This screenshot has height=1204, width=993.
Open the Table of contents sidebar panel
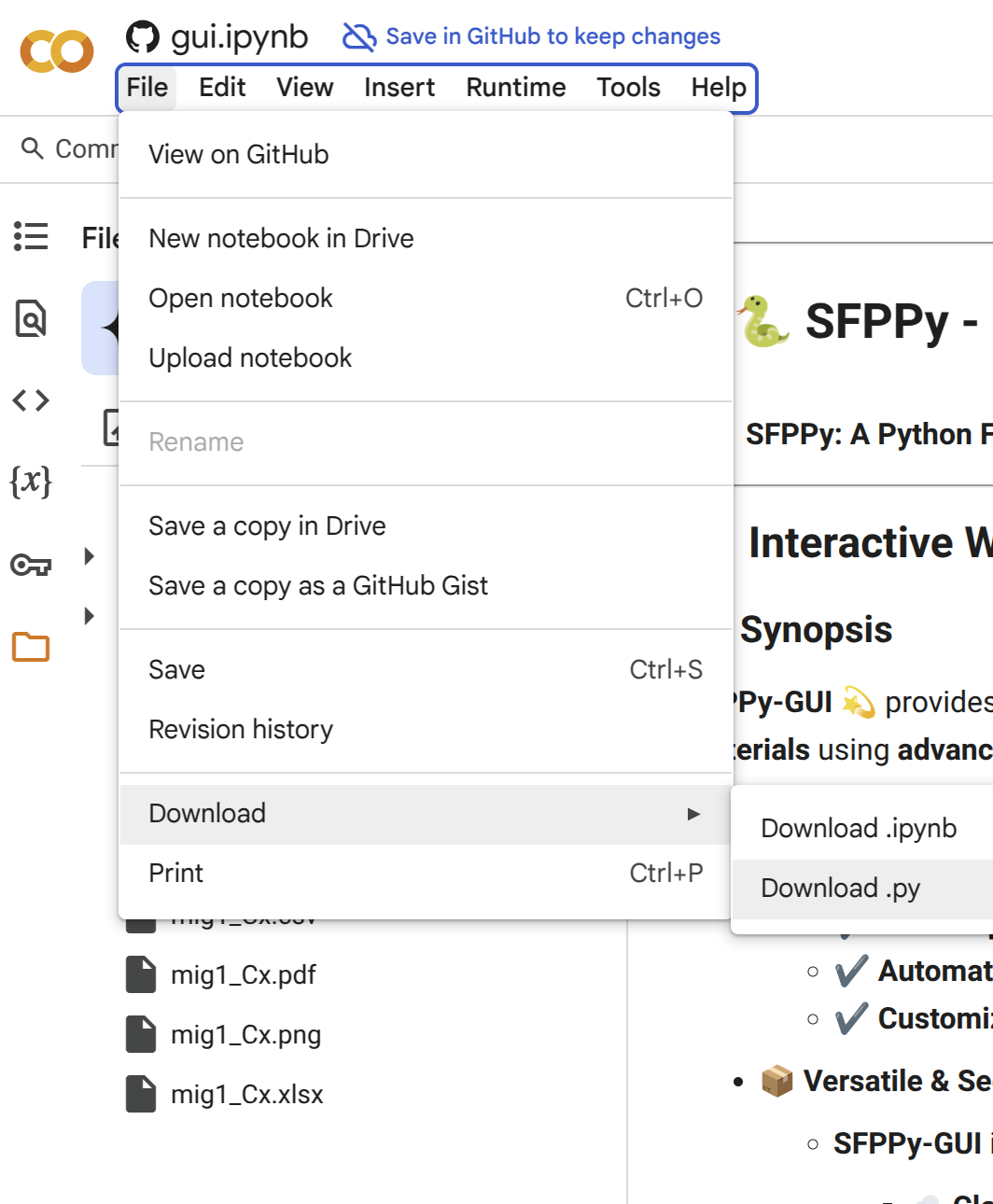(x=31, y=236)
